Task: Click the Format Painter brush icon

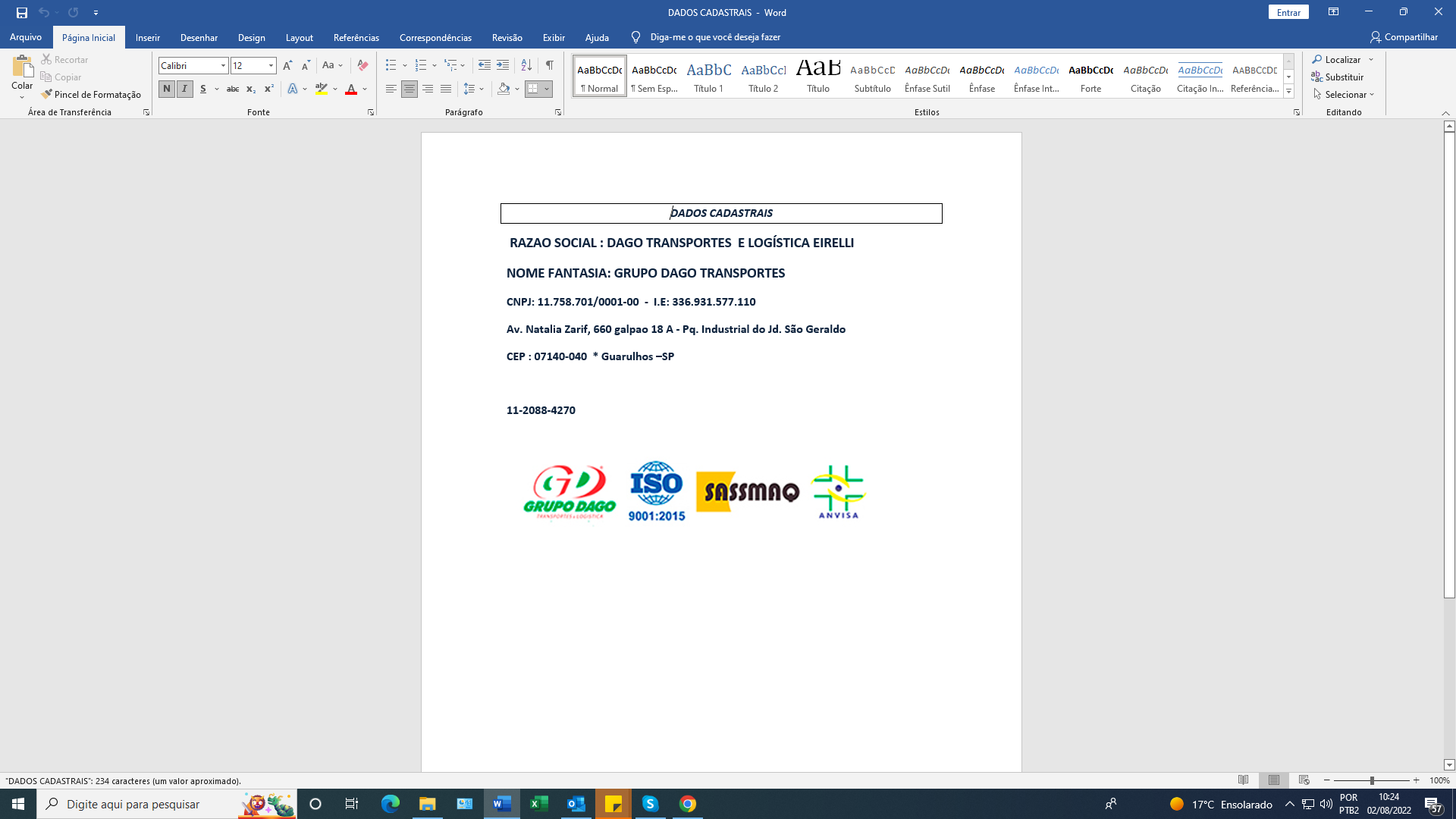Action: [x=47, y=95]
